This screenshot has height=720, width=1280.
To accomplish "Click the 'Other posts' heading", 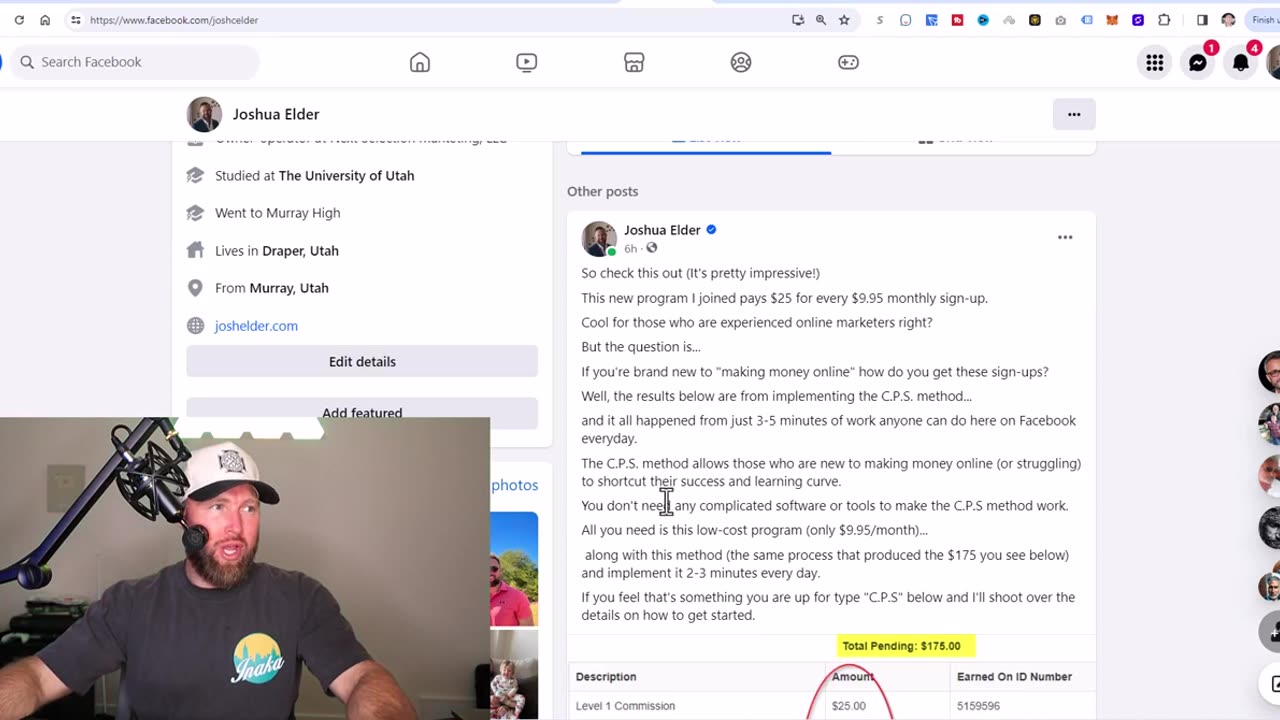I will (x=603, y=192).
